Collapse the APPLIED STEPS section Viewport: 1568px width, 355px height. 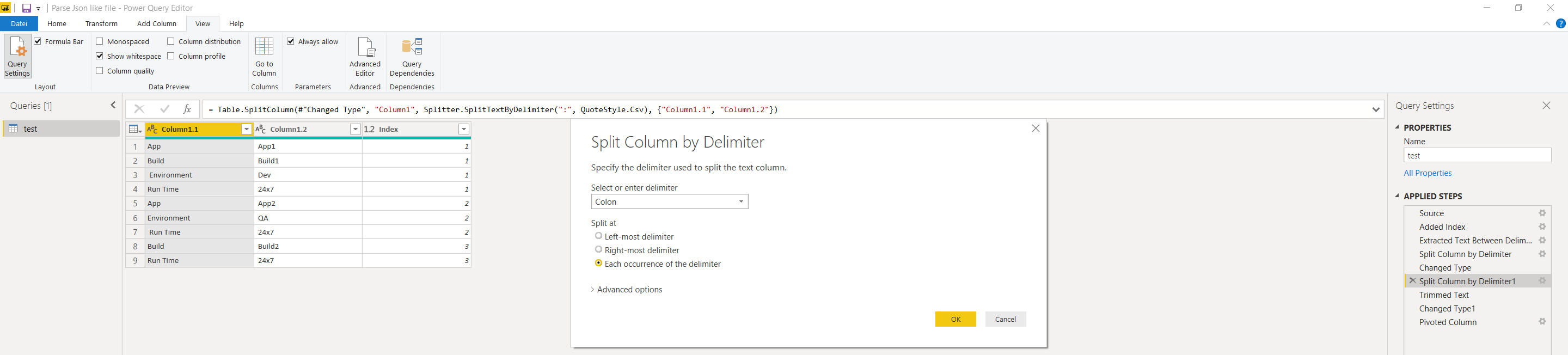1398,196
